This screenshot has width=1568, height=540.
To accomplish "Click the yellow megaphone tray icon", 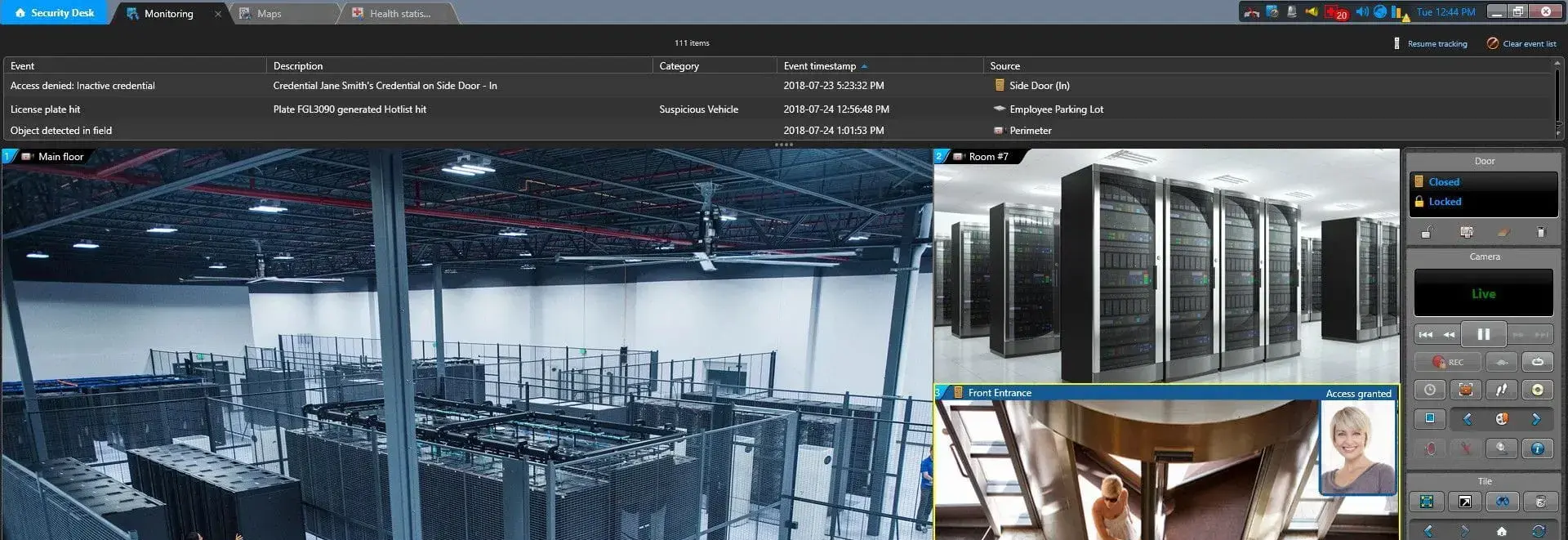I will pos(1311,12).
